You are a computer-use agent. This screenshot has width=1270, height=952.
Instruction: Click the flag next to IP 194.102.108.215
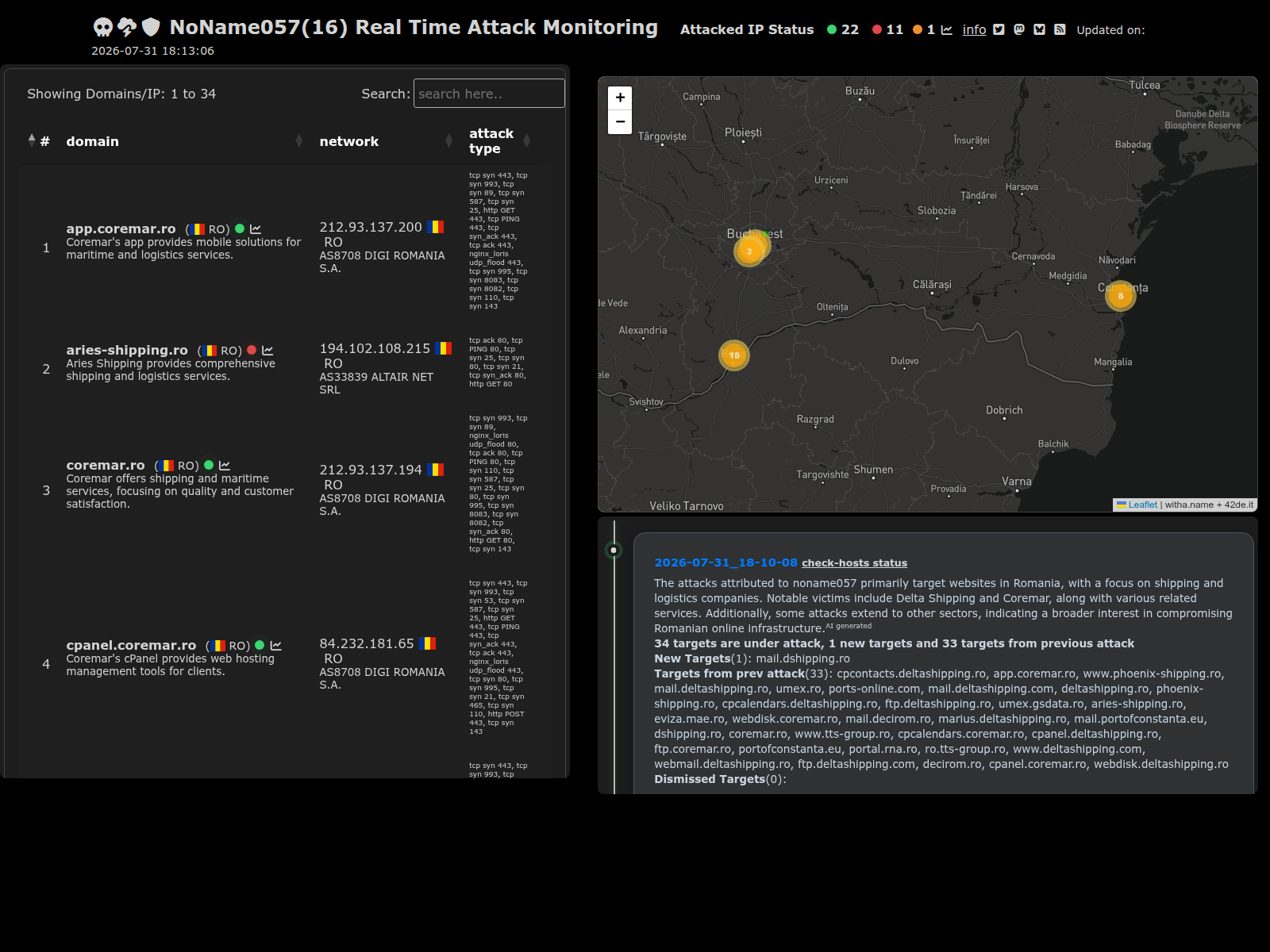pos(443,348)
